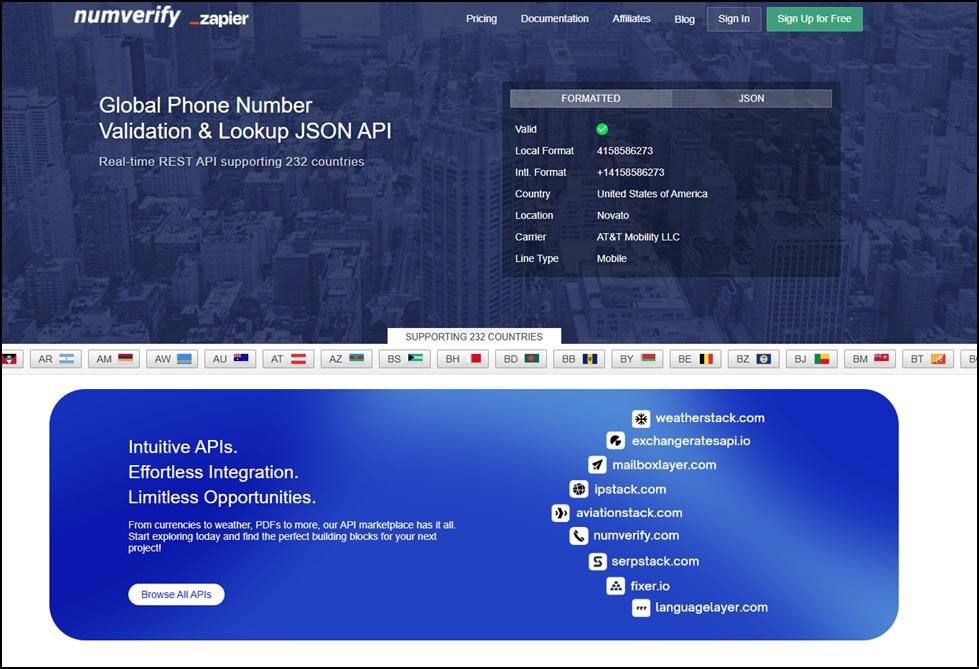The width and height of the screenshot is (979, 669).
Task: Click the Browse All APIs button
Action: (x=176, y=594)
